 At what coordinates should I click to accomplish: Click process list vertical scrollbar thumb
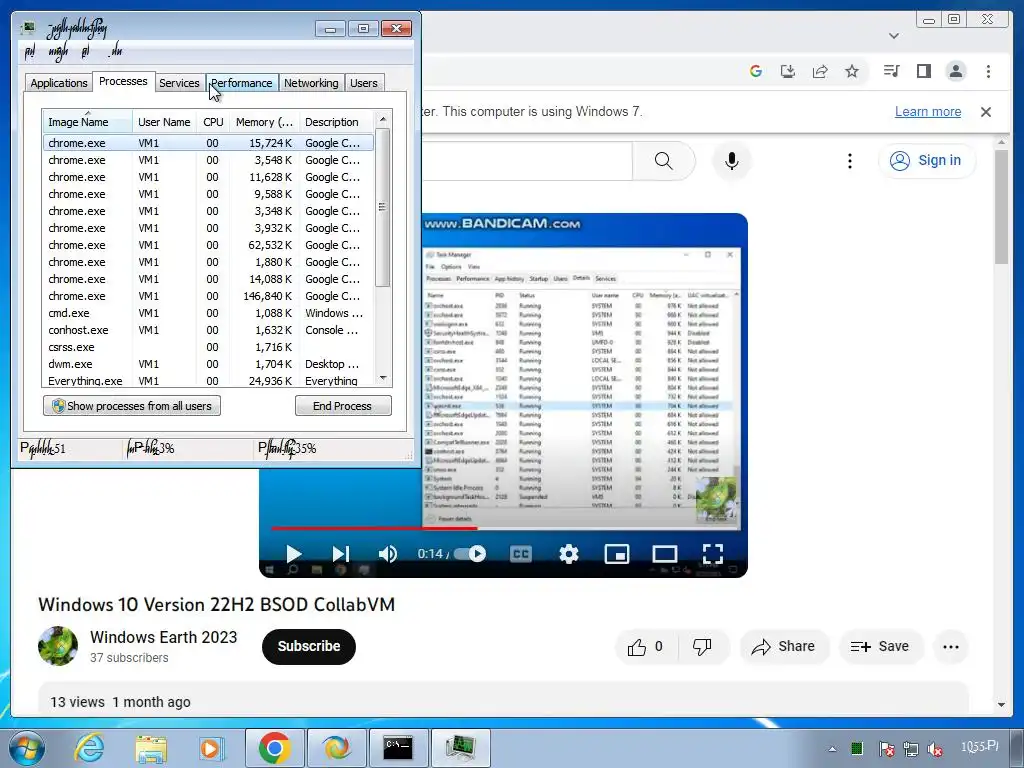(383, 208)
